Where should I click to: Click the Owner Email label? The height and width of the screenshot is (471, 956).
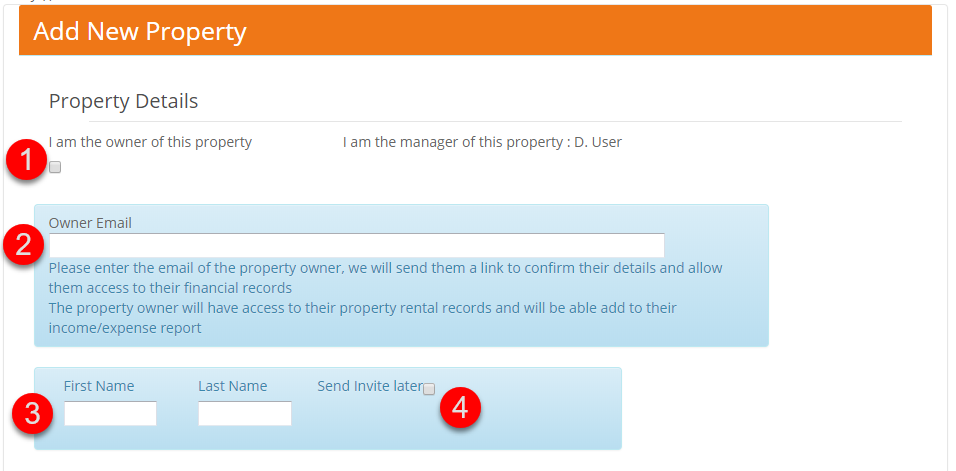click(90, 223)
